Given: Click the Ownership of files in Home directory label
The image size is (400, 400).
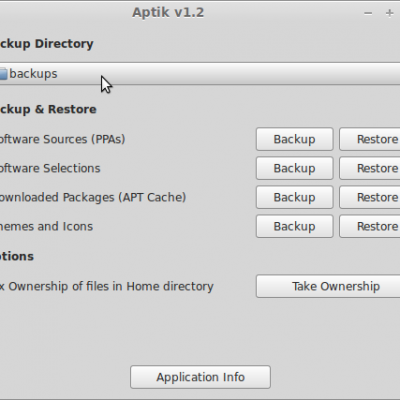Looking at the screenshot, I should [x=107, y=286].
